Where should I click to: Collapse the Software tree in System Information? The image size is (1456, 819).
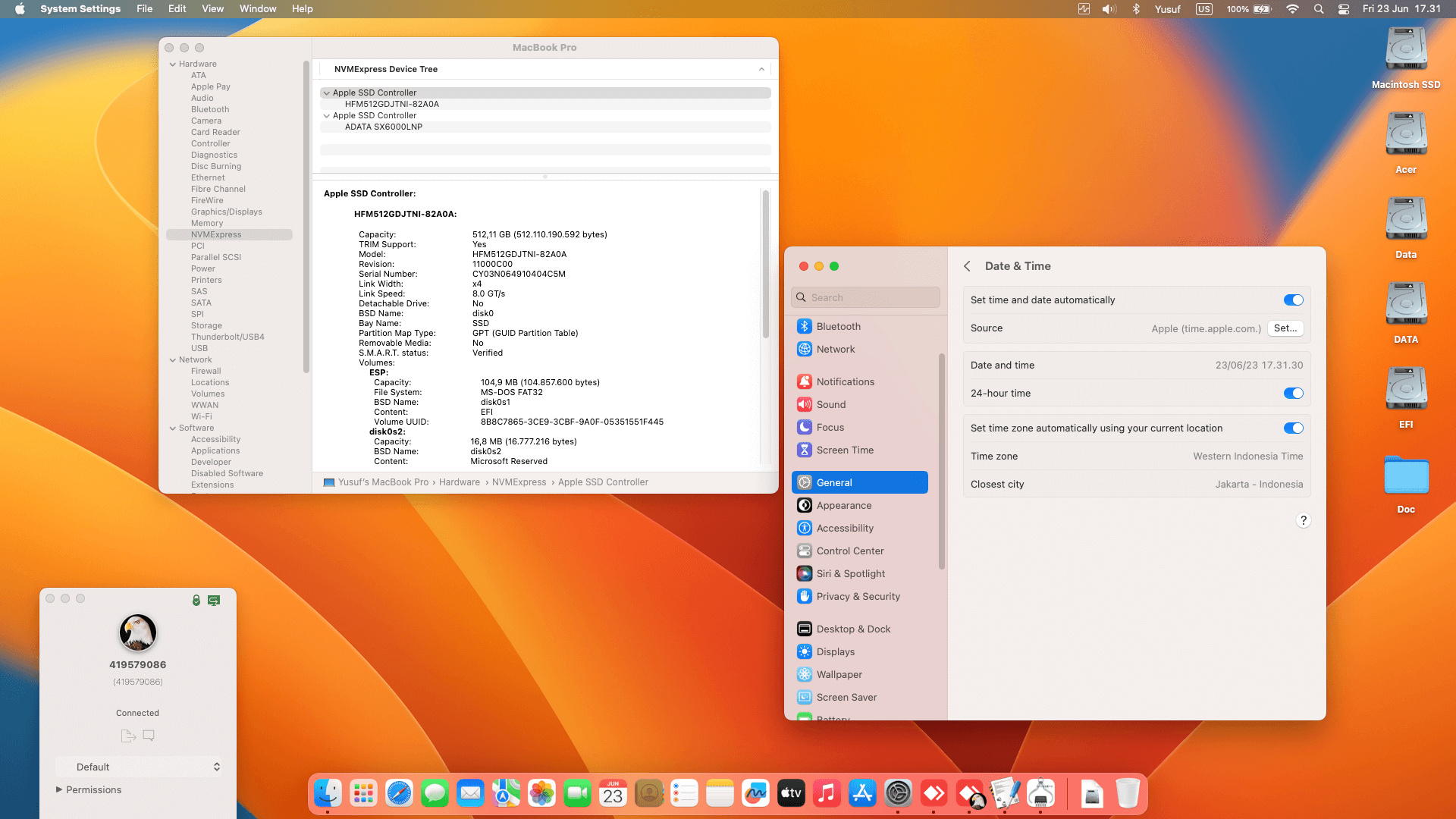coord(173,428)
